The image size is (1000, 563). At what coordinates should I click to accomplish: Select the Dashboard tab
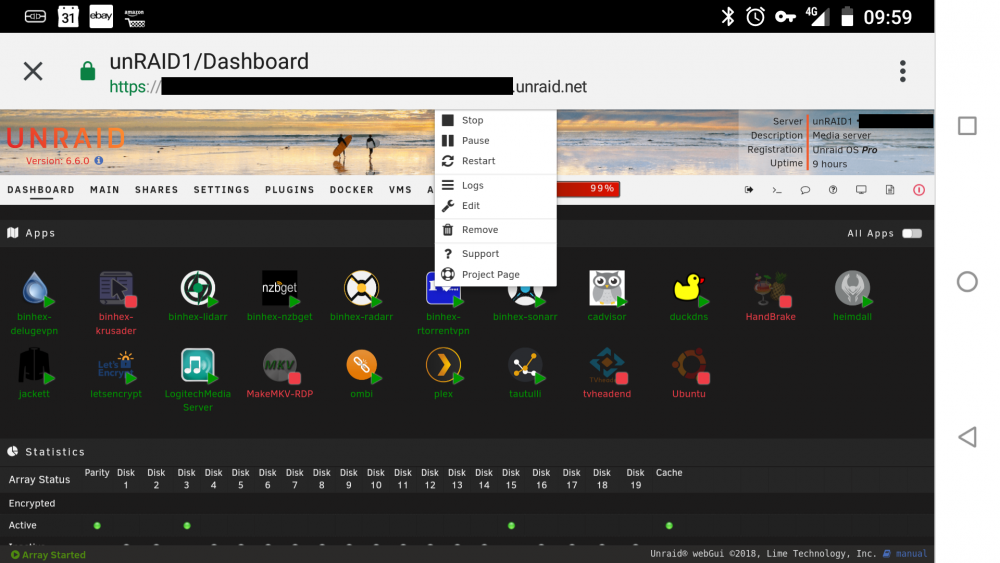tap(41, 190)
